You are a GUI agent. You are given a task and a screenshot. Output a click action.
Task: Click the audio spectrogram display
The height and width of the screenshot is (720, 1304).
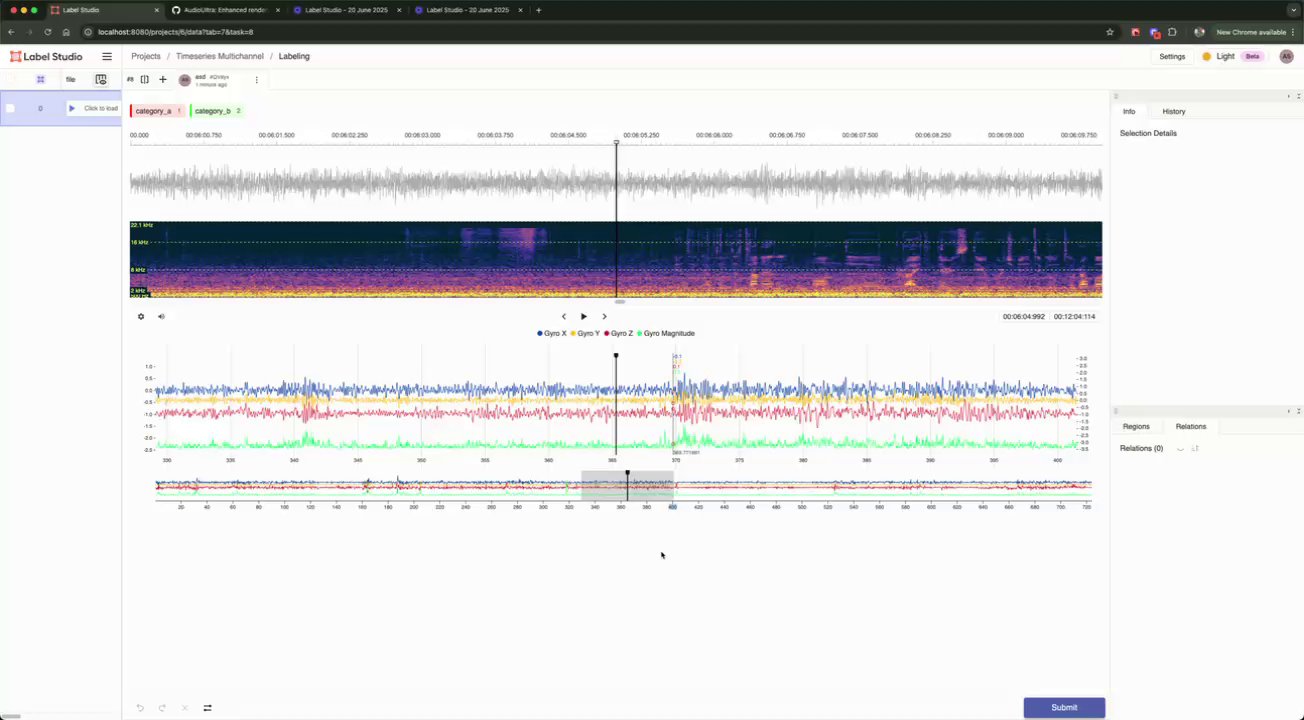616,259
